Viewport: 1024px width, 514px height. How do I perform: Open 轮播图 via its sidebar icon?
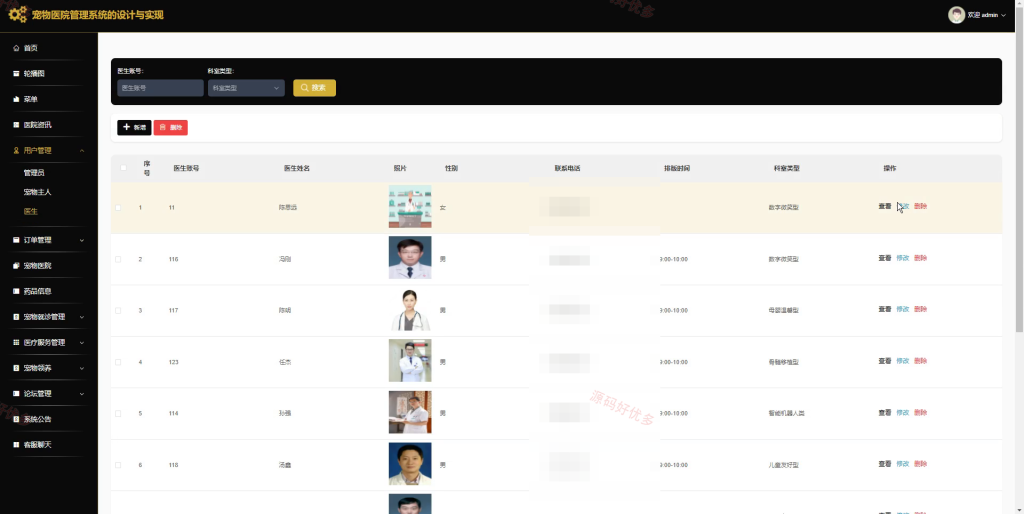coord(16,74)
